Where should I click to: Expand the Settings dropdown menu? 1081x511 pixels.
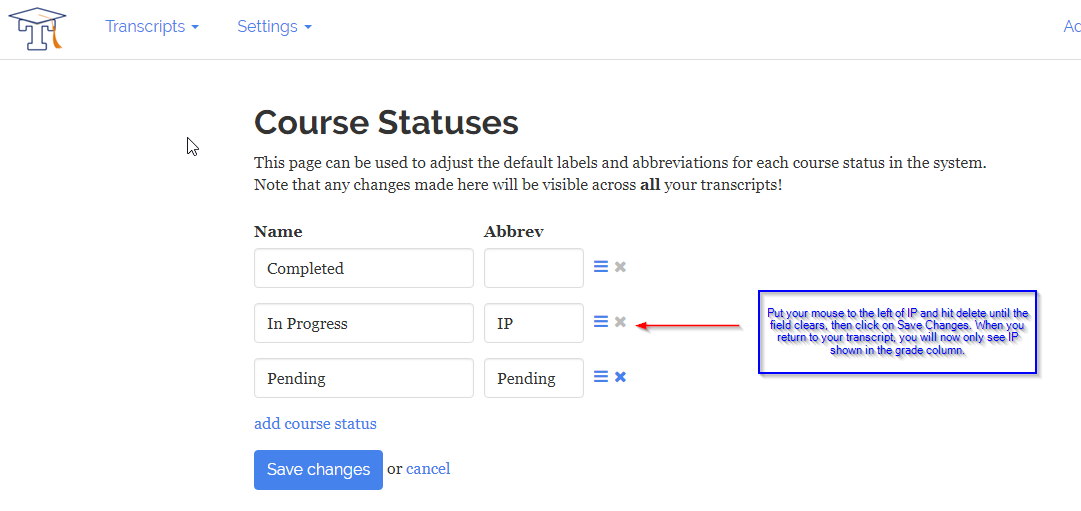tap(274, 27)
